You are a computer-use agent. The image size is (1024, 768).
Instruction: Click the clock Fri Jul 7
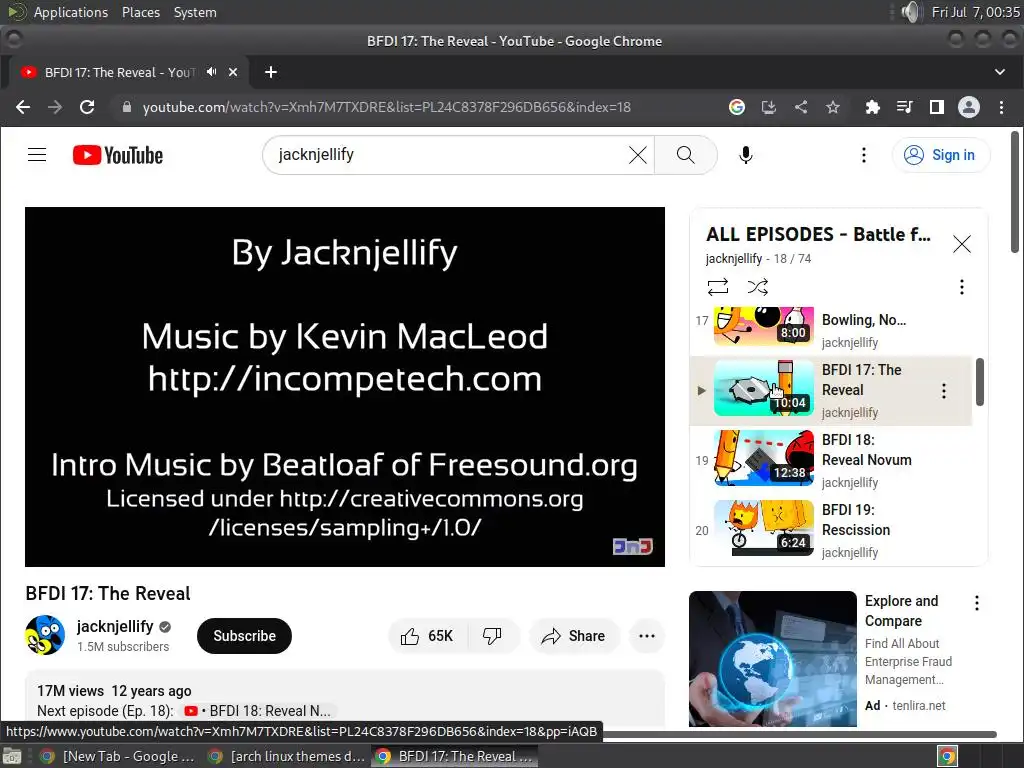point(975,12)
